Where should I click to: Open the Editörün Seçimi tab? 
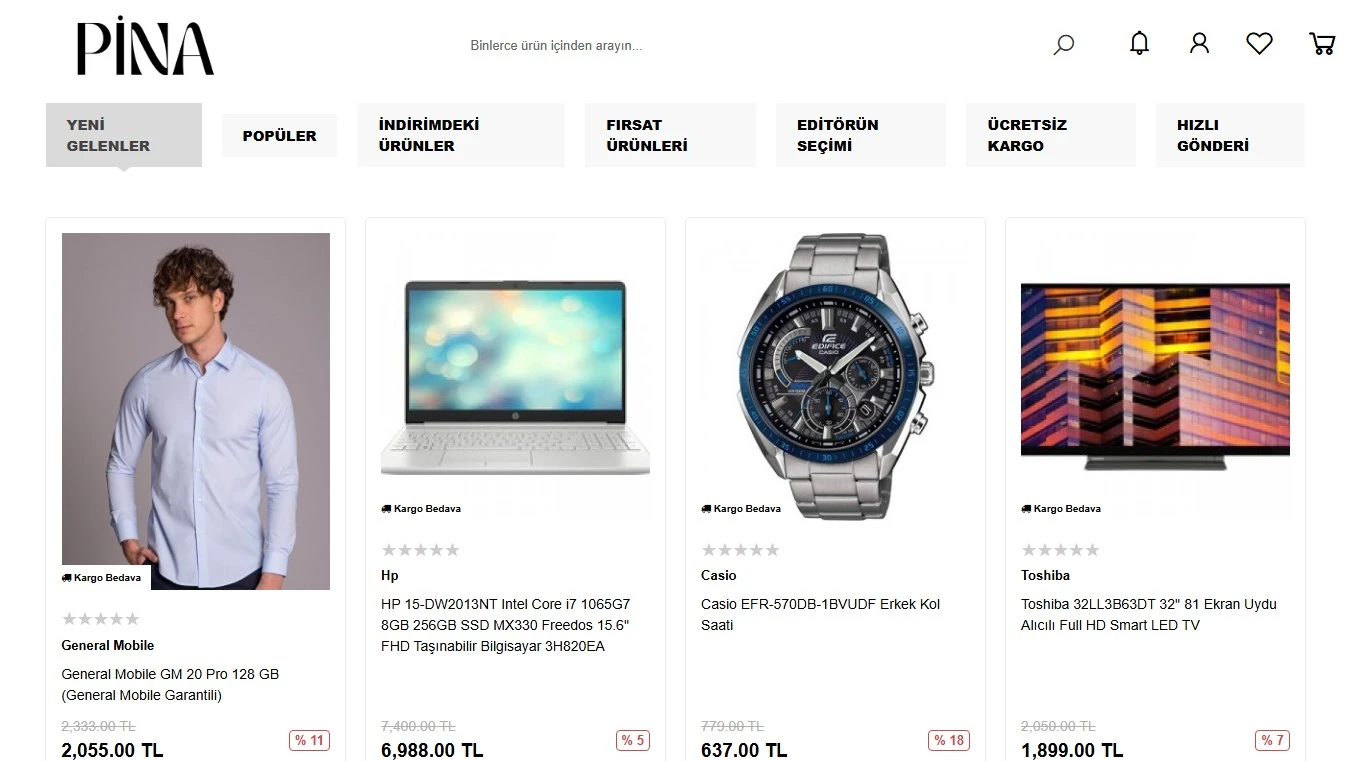pyautogui.click(x=860, y=135)
